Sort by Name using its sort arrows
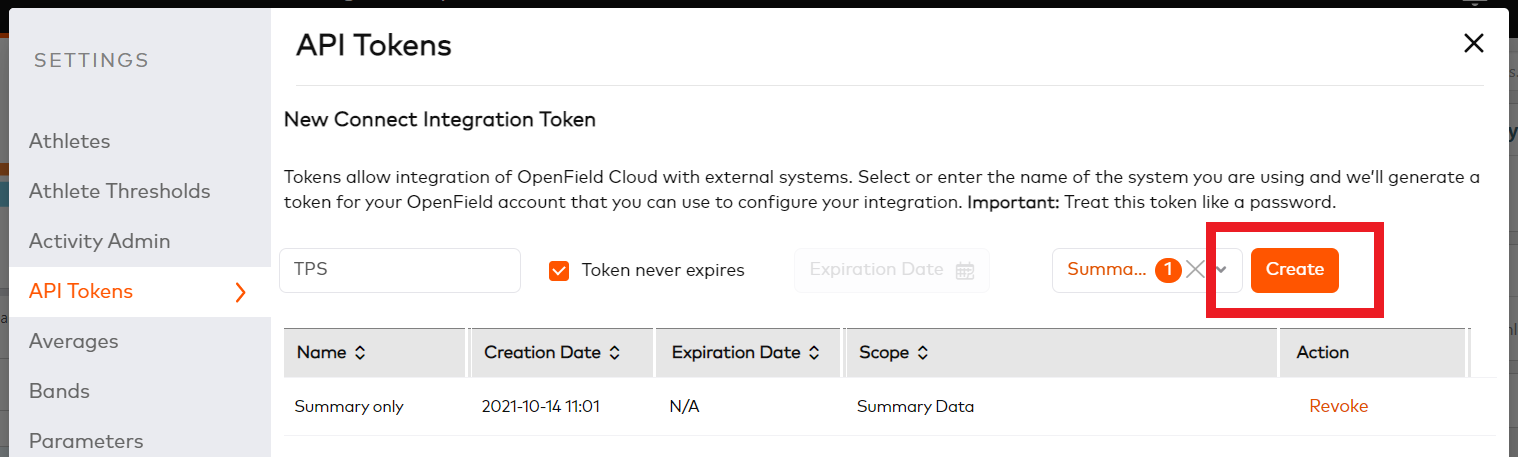Image resolution: width=1518 pixels, height=457 pixels. click(x=360, y=353)
